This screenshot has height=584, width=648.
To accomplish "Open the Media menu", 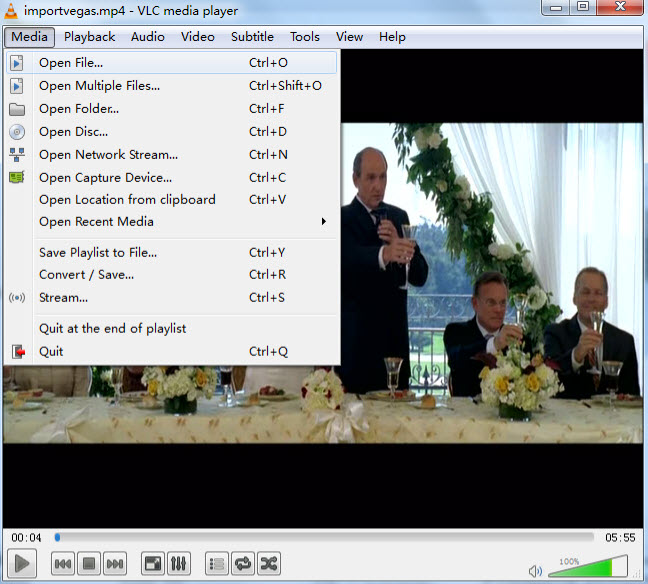I will click(x=29, y=37).
